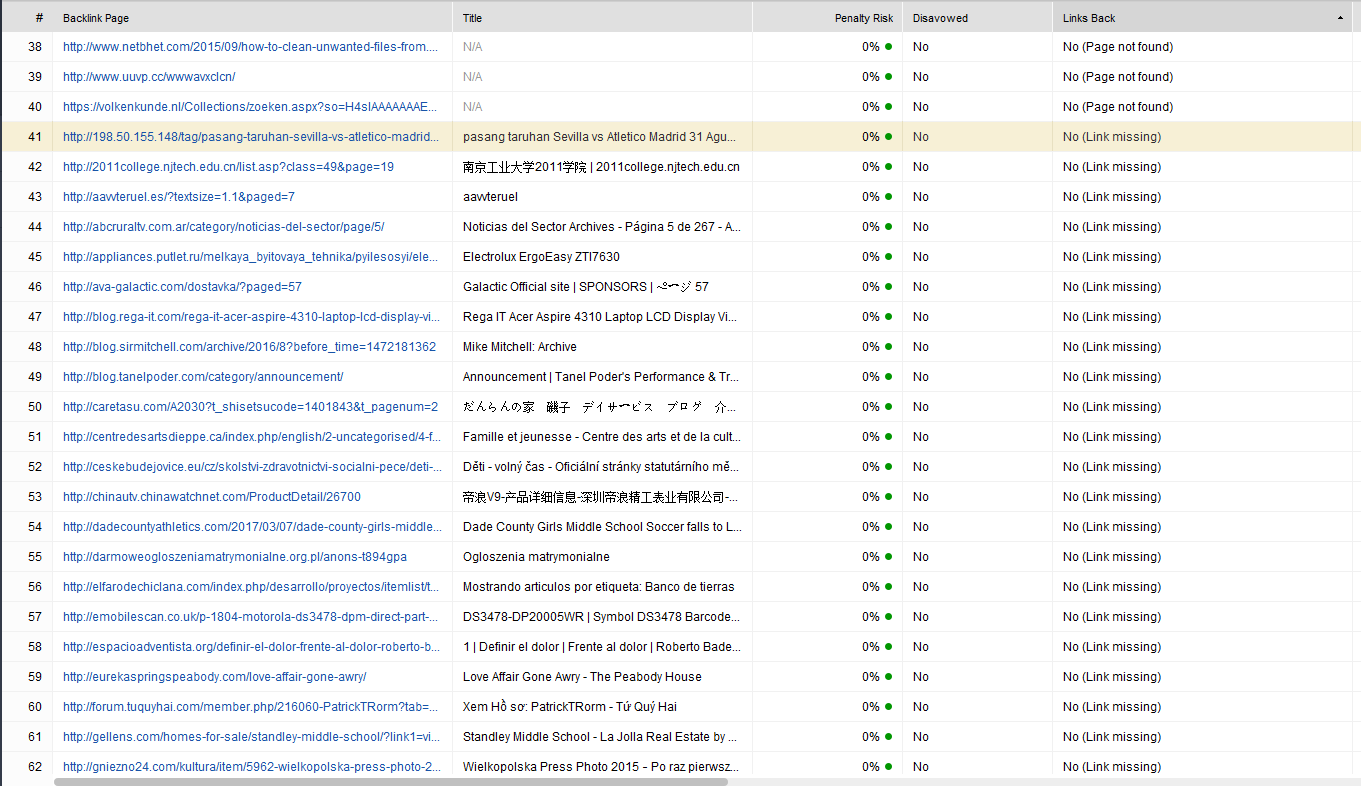This screenshot has height=786, width=1361.
Task: Select the title 'Mike Mitchell: Archive'
Action: pos(520,347)
